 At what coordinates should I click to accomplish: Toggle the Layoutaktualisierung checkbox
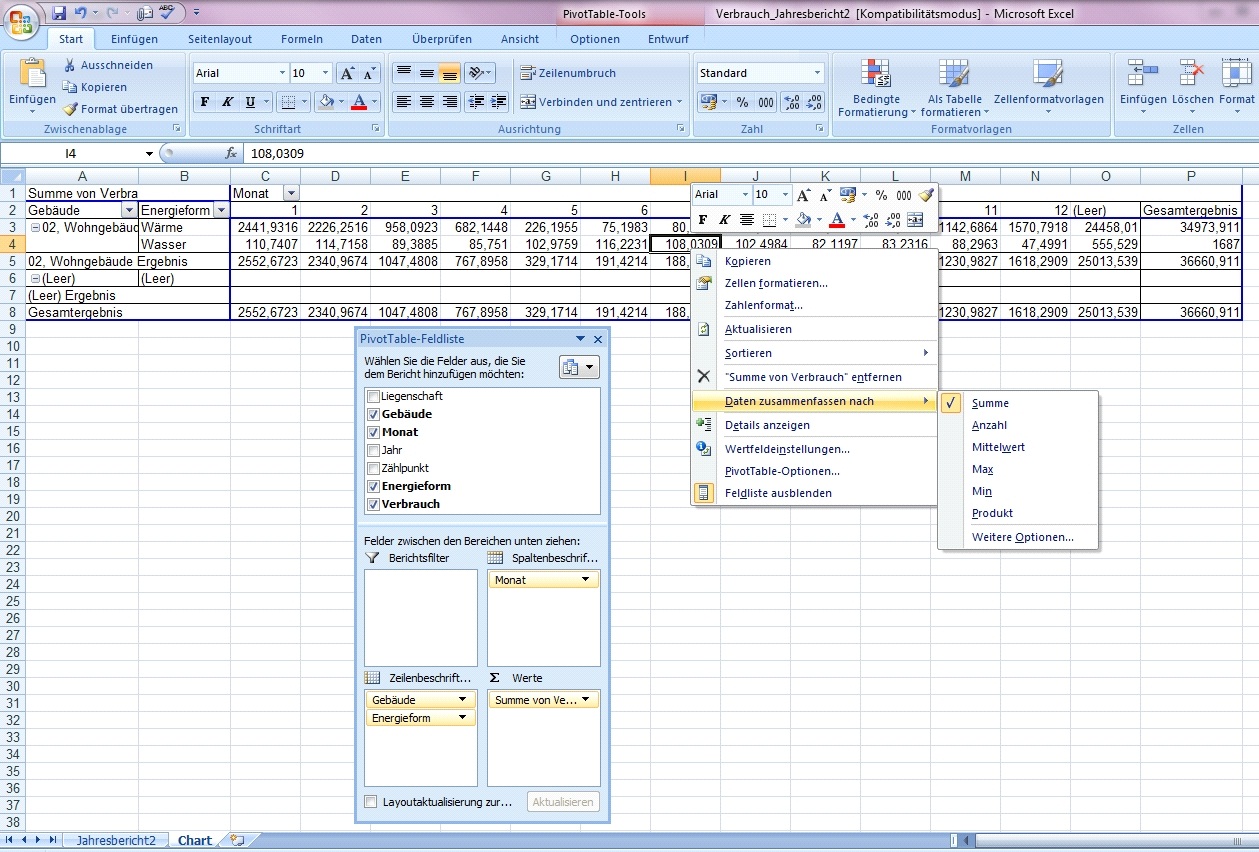(371, 801)
